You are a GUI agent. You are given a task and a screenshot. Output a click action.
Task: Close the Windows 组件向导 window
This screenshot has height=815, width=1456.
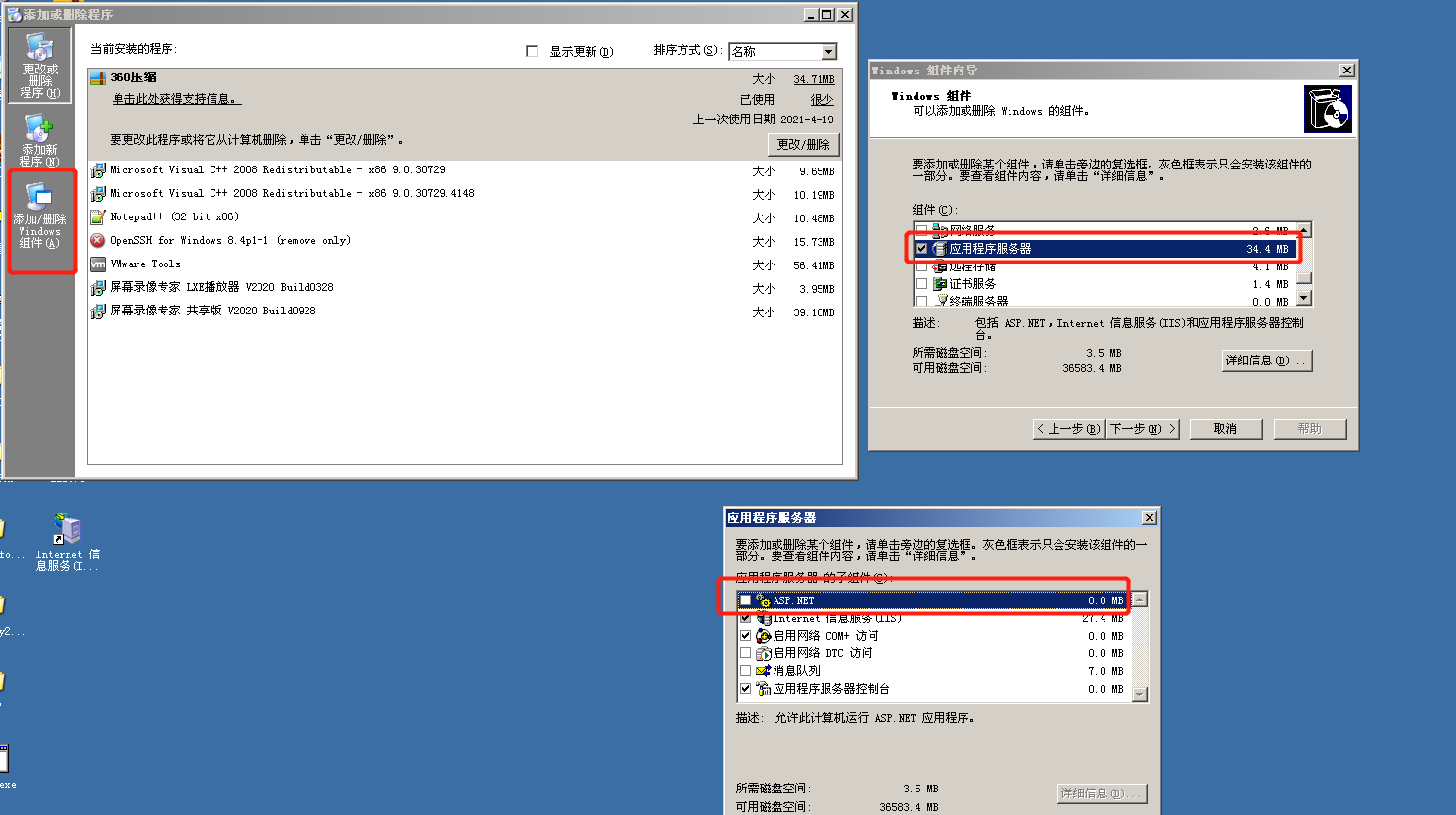click(x=1347, y=71)
